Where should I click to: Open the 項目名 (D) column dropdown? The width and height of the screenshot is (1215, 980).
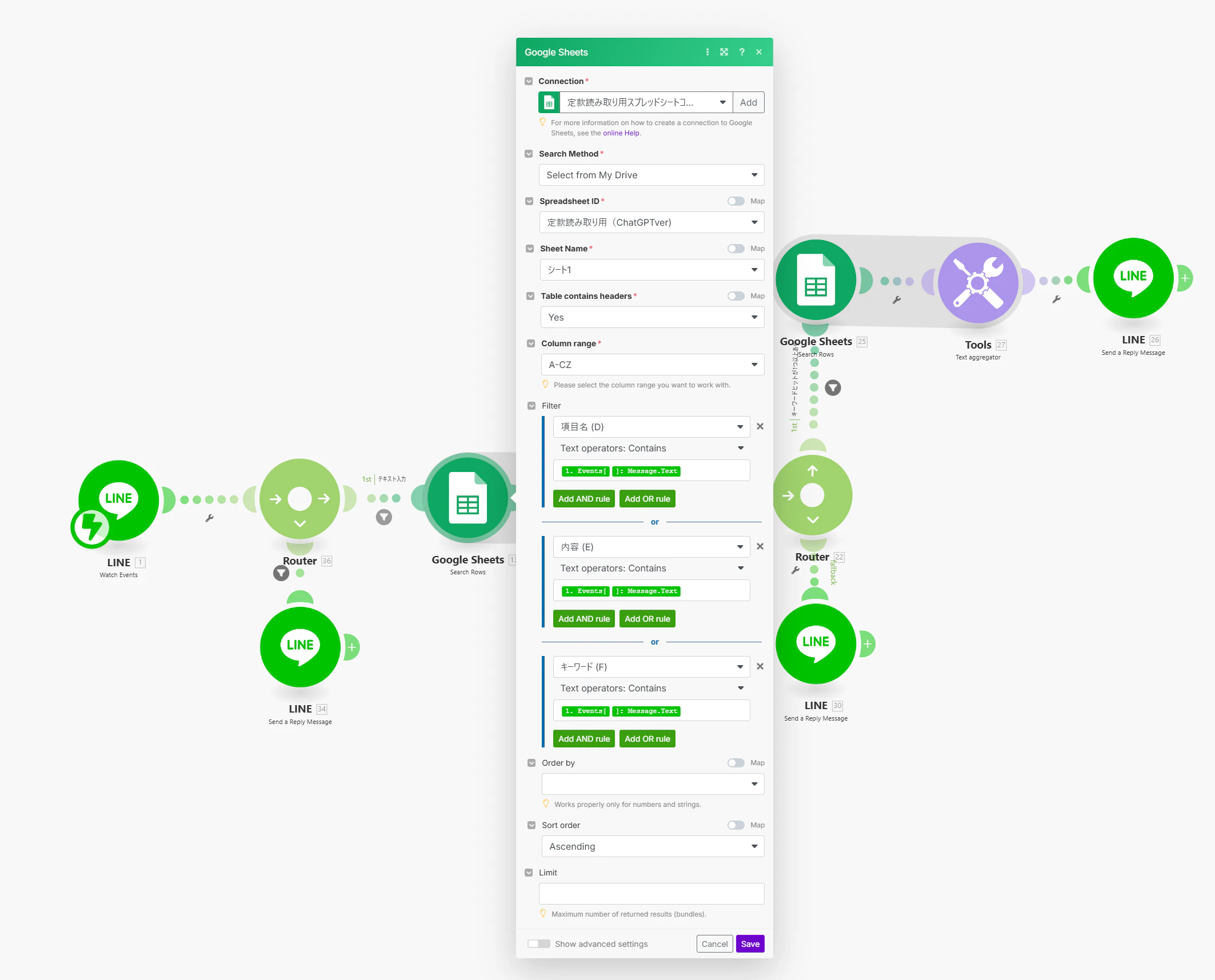point(652,427)
